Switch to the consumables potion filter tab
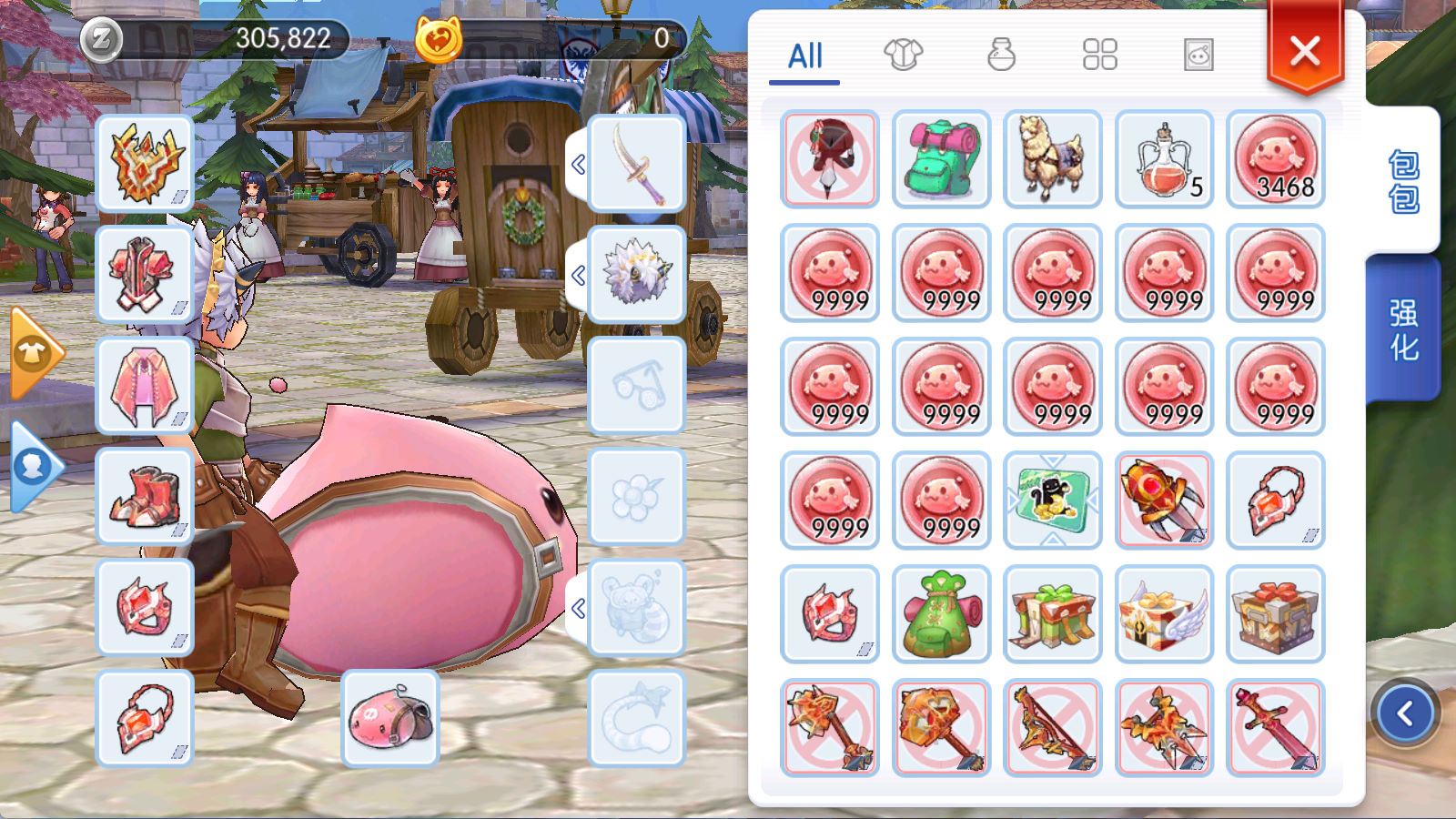The height and width of the screenshot is (819, 1456). [1001, 55]
